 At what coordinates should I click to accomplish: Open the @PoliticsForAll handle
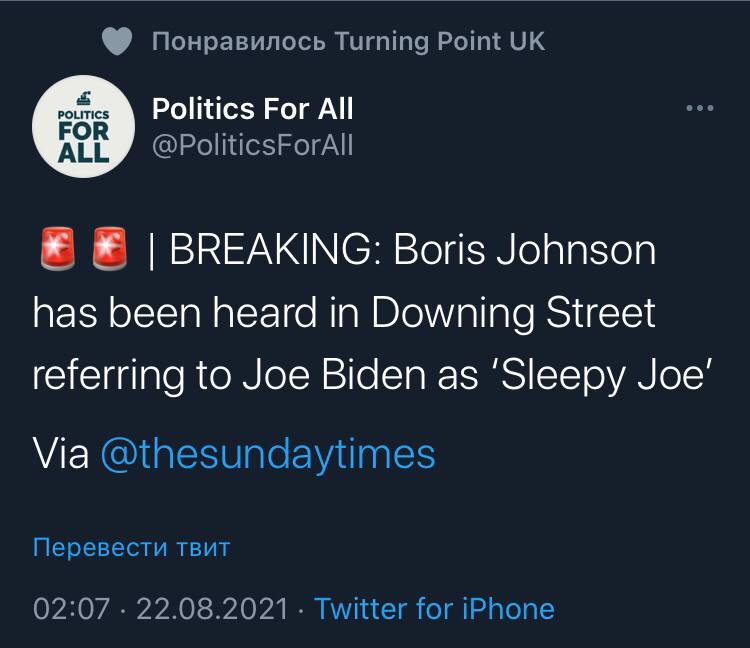(251, 146)
